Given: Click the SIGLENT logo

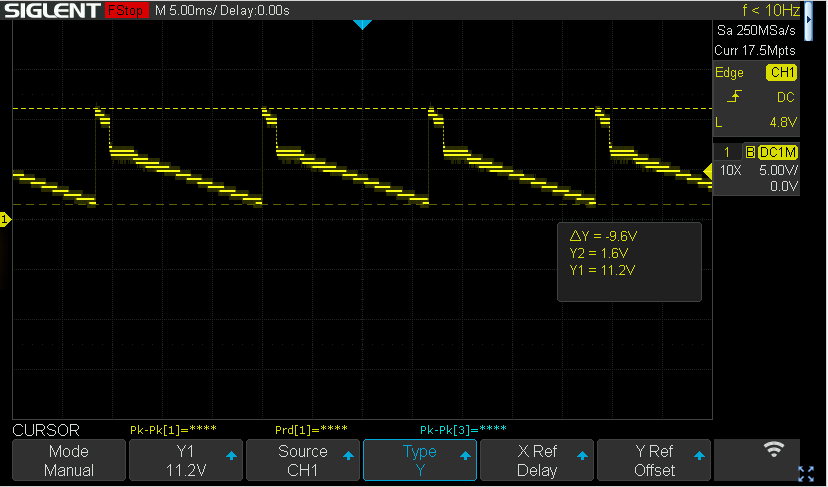Looking at the screenshot, I should pos(52,11).
